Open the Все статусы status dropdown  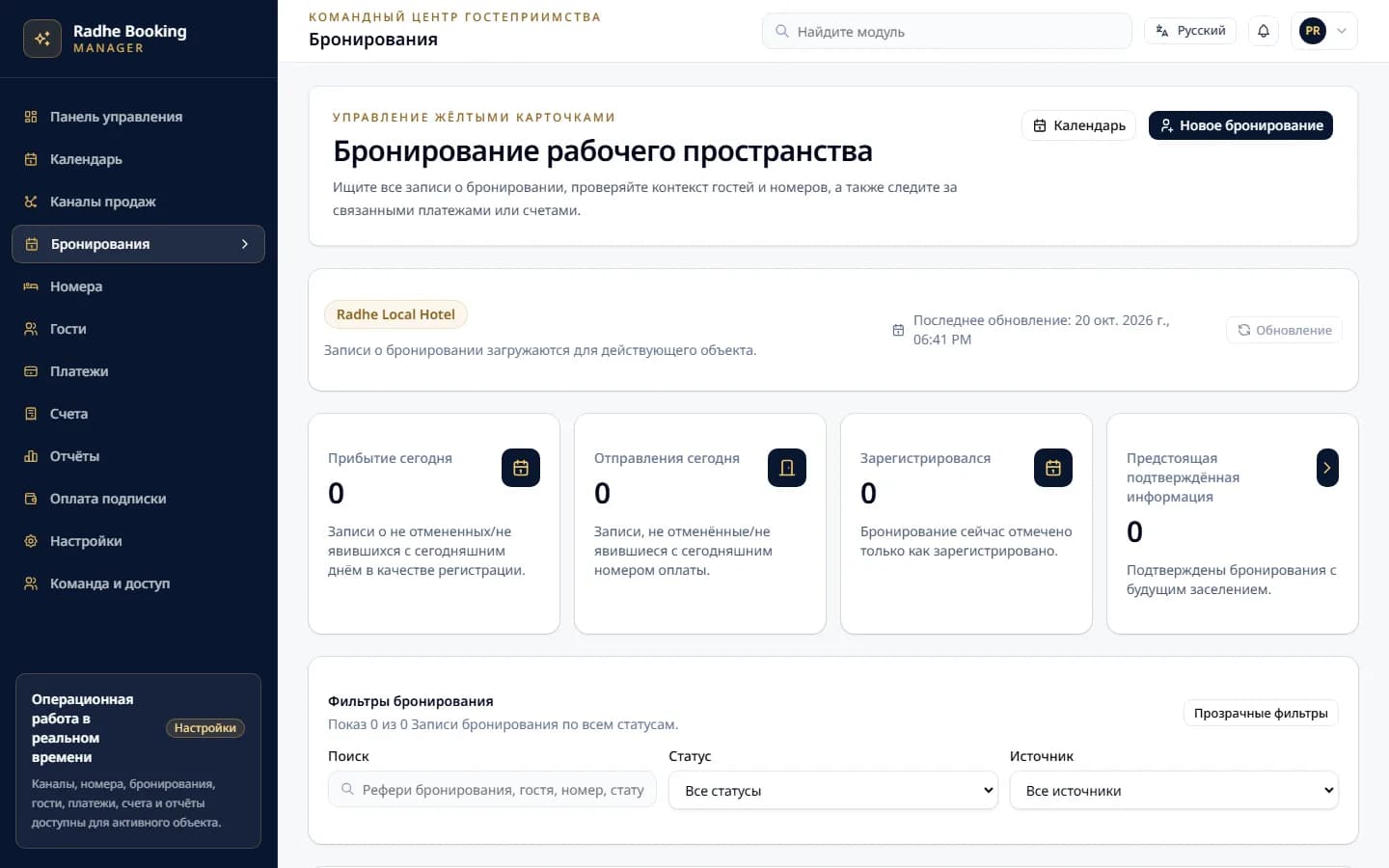[x=833, y=790]
